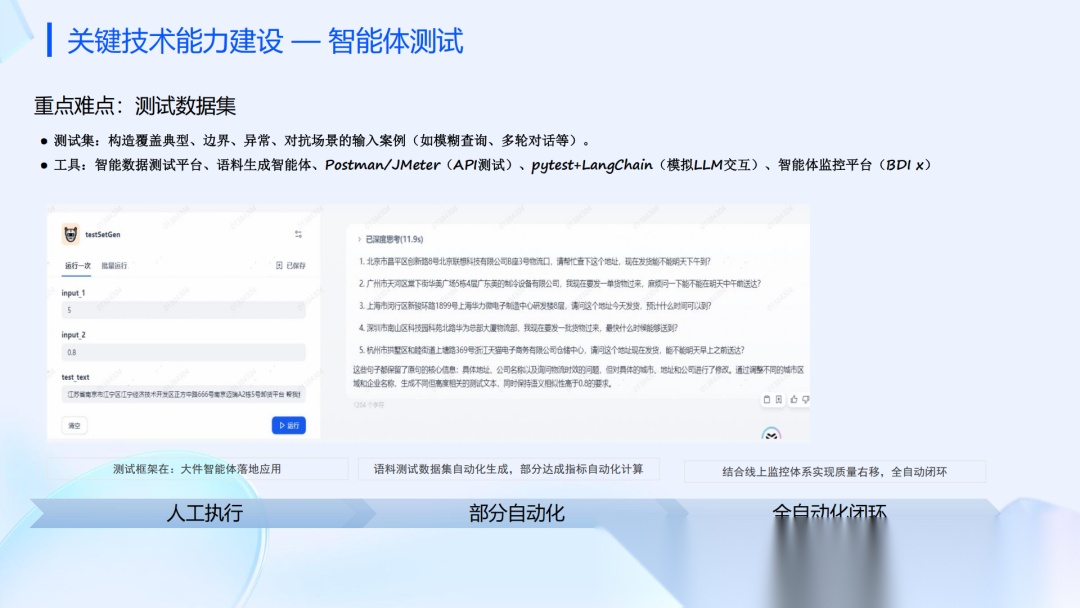Click the test_text input field
Screen dimensions: 1080x608
183,395
